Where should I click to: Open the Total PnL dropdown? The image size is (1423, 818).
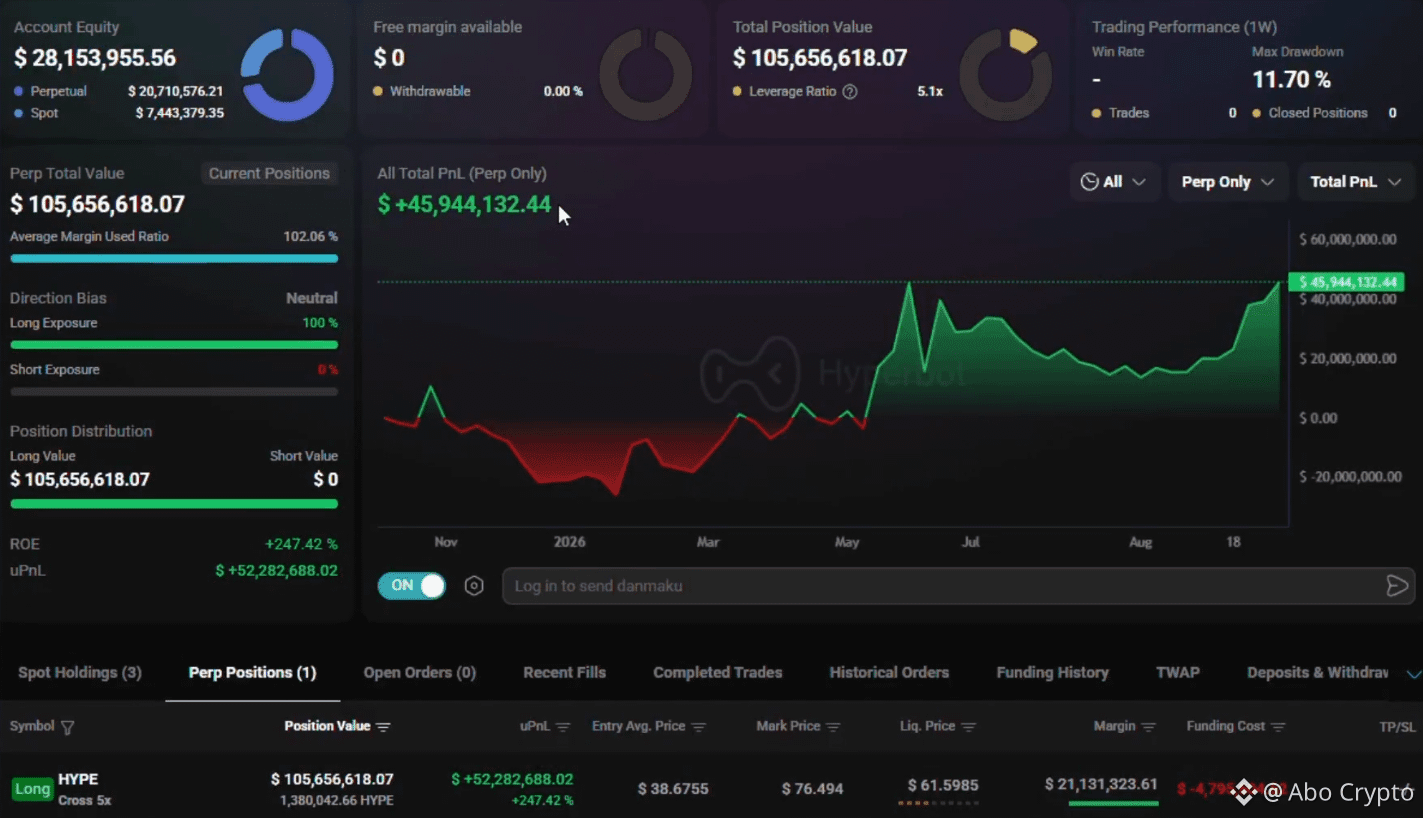[1355, 182]
